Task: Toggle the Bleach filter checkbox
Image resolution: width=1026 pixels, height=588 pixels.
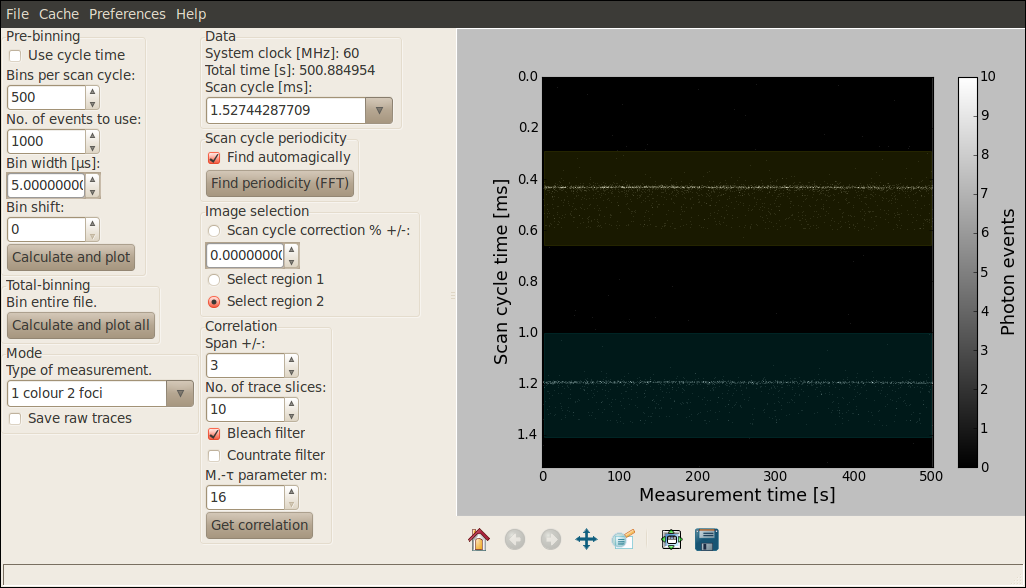Action: click(x=214, y=434)
